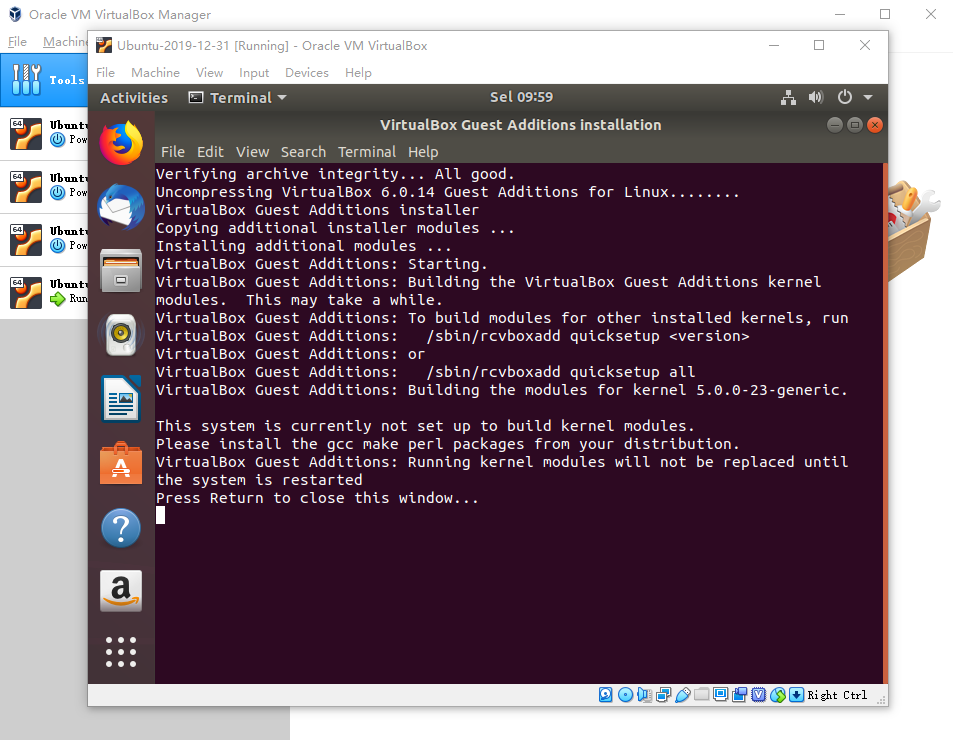953x740 pixels.
Task: Open VM window's Help menu
Action: (x=359, y=73)
